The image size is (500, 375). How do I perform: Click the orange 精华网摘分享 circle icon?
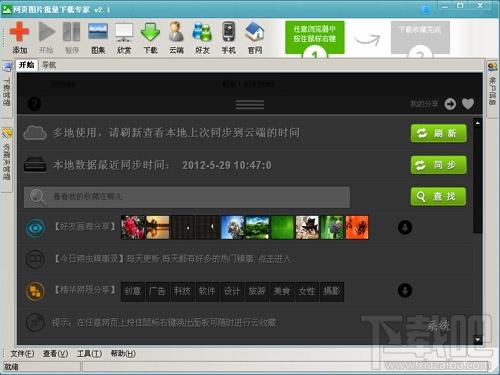[35, 291]
